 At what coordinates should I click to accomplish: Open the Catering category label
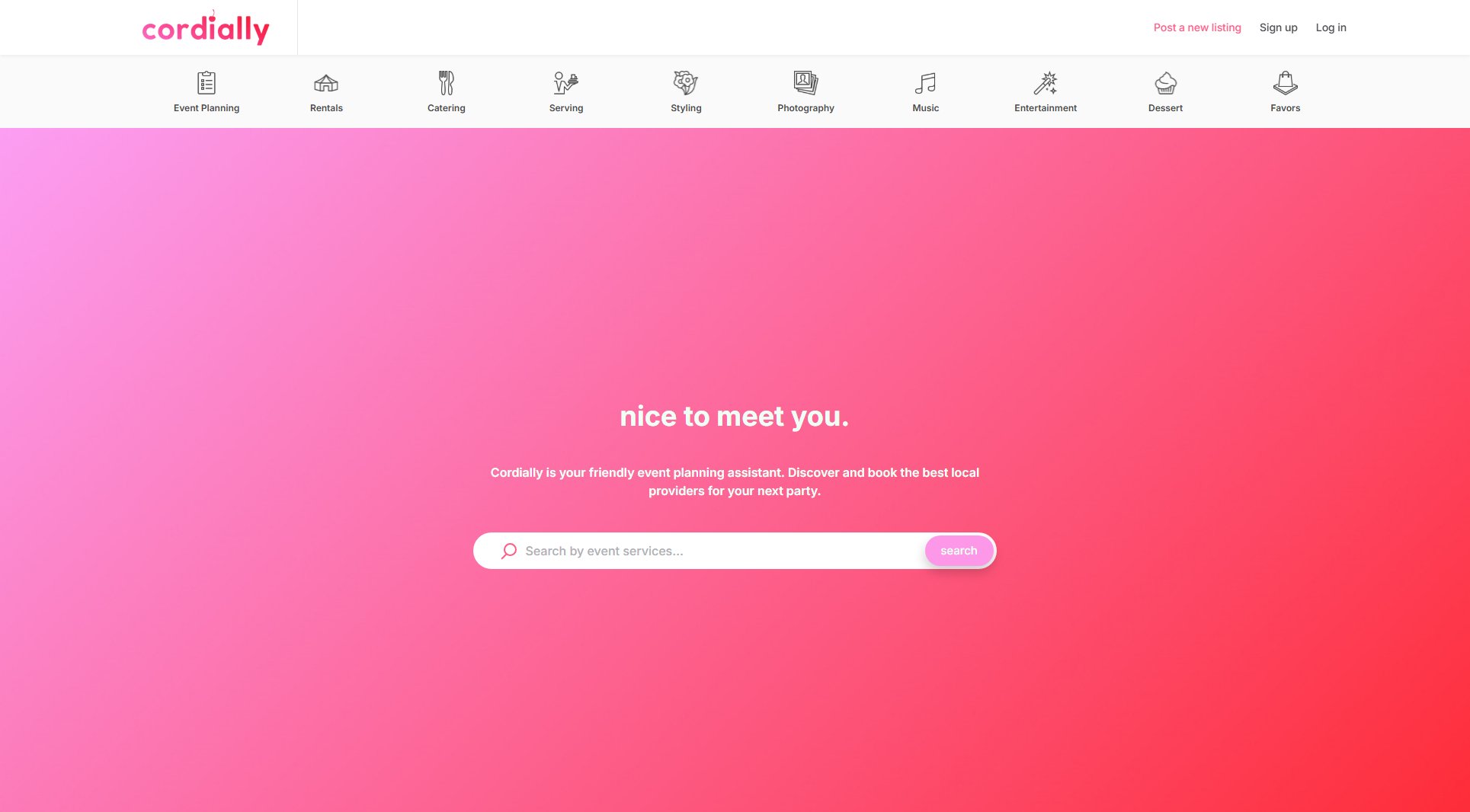point(447,108)
